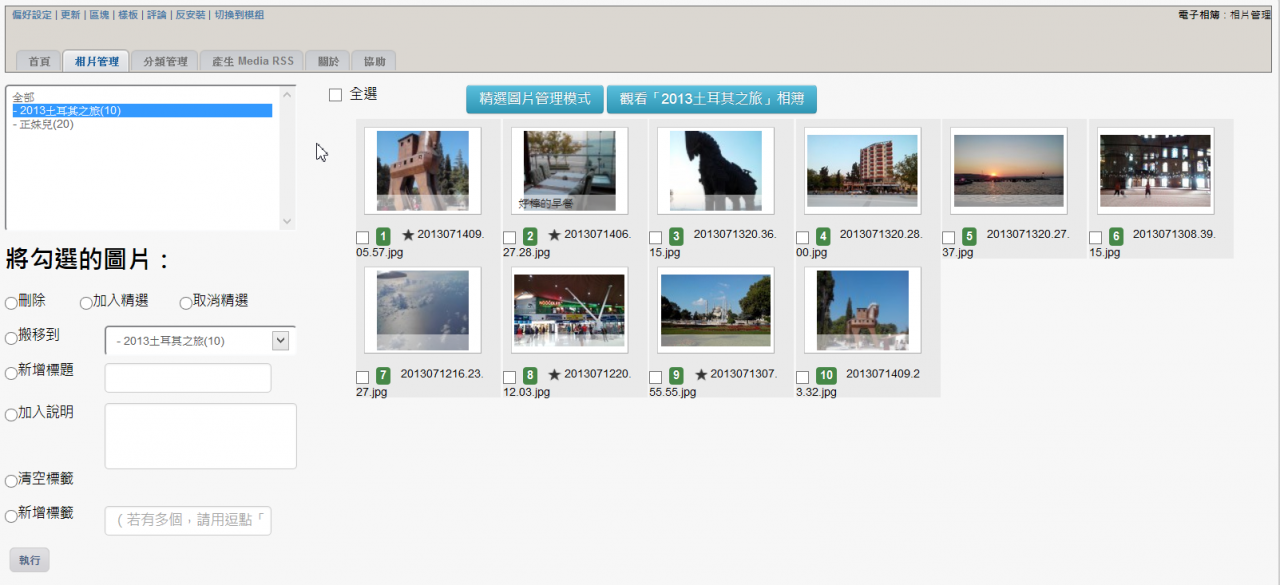Click the green number 10 badge
1280x585 pixels.
(826, 376)
